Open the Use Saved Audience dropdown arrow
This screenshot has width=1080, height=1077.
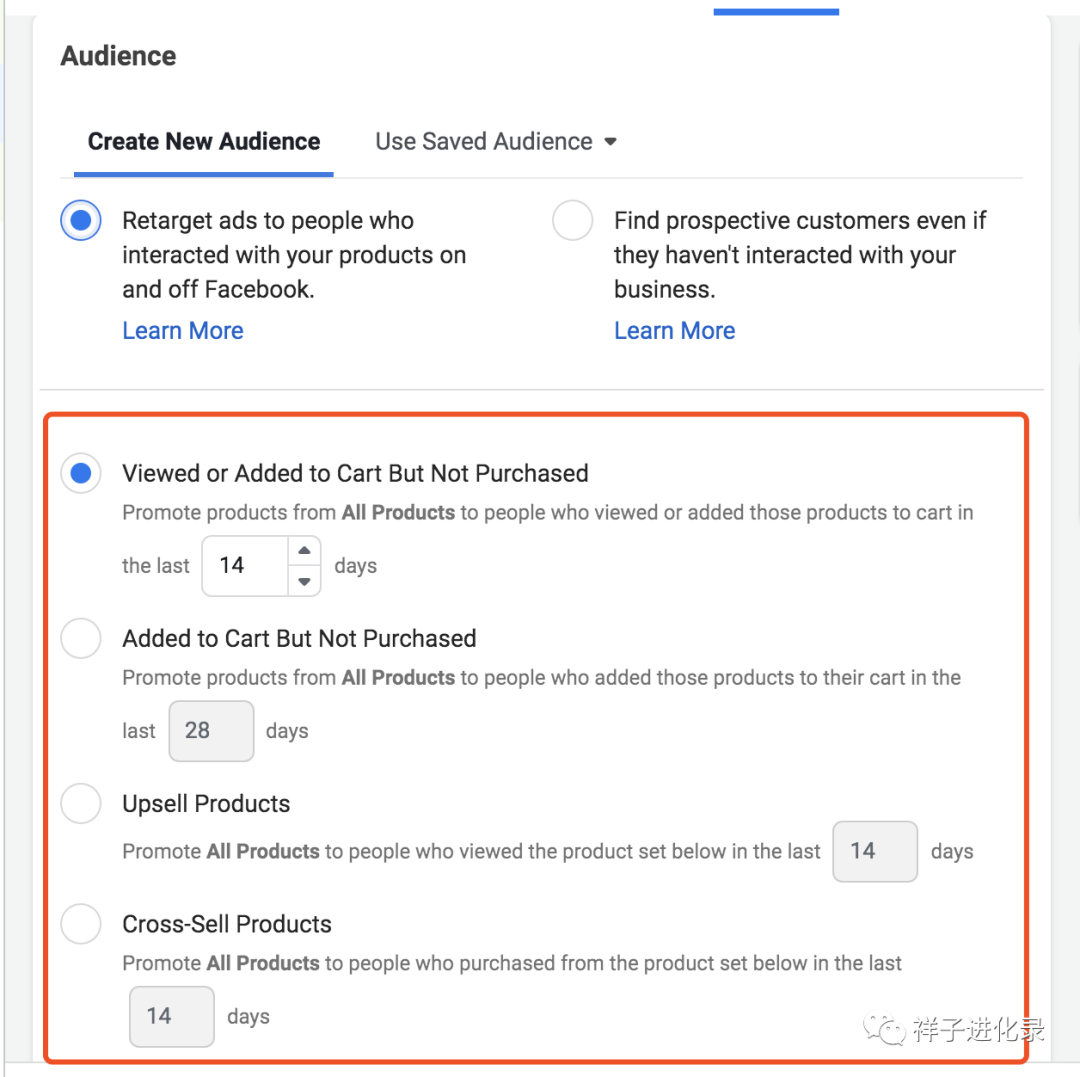pyautogui.click(x=610, y=142)
